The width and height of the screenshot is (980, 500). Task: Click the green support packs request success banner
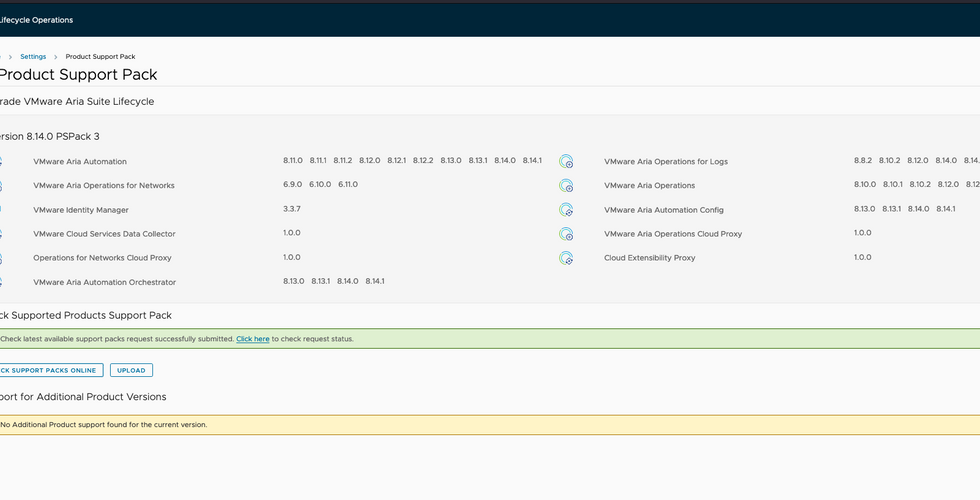[x=490, y=339]
